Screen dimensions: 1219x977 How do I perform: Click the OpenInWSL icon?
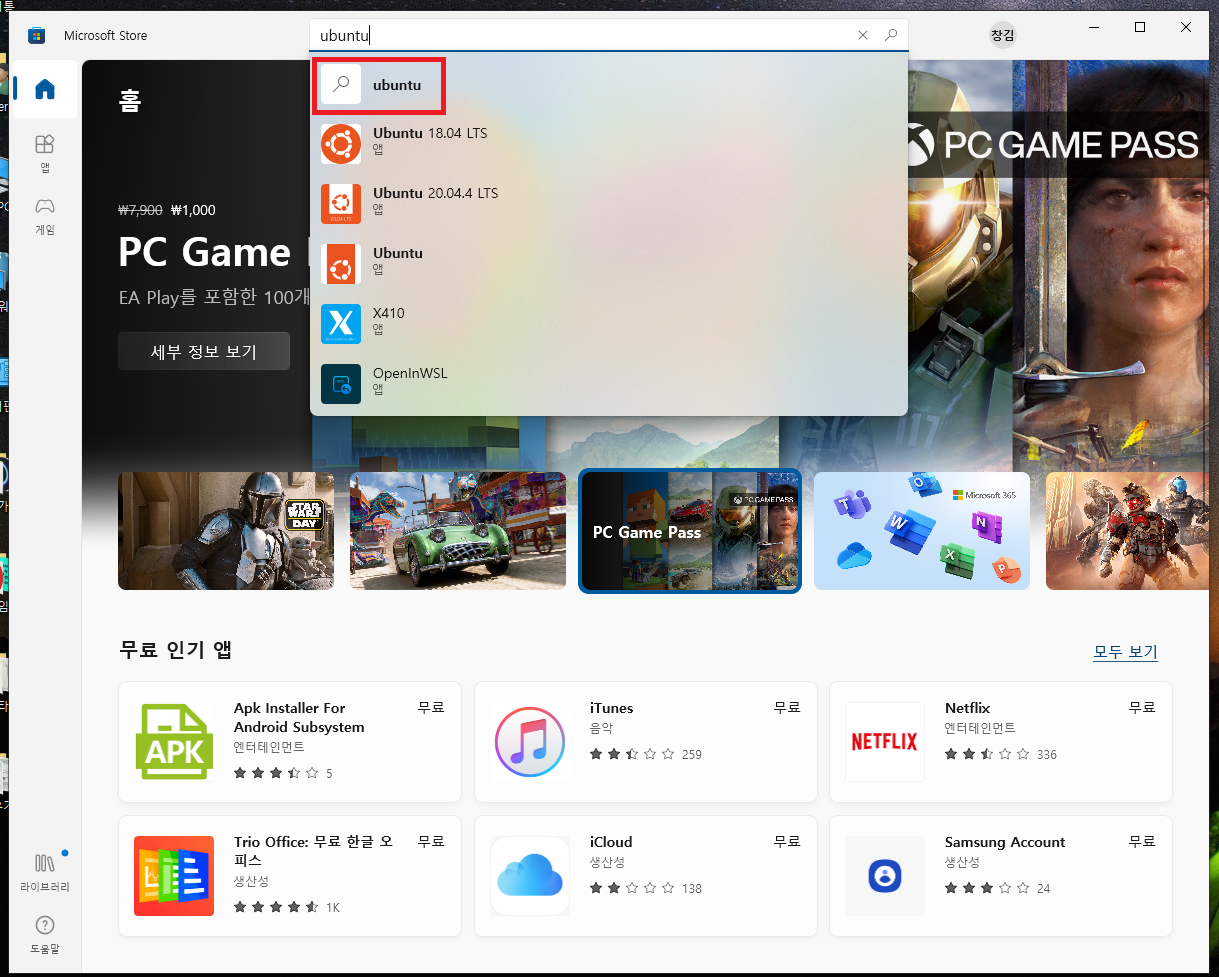[341, 384]
